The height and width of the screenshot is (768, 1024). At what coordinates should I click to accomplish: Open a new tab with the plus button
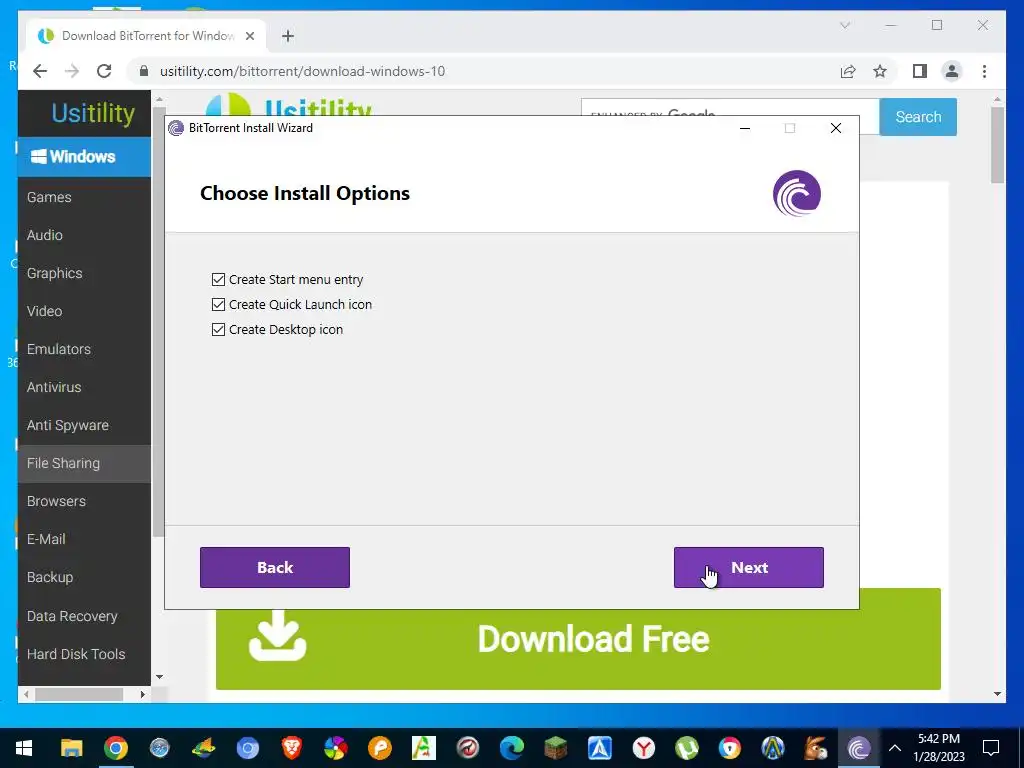coord(288,36)
